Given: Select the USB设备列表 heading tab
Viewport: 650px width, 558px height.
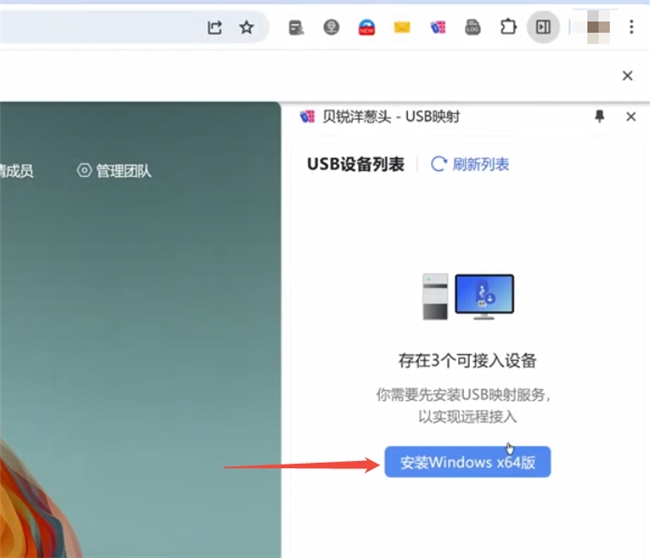Looking at the screenshot, I should [x=356, y=164].
